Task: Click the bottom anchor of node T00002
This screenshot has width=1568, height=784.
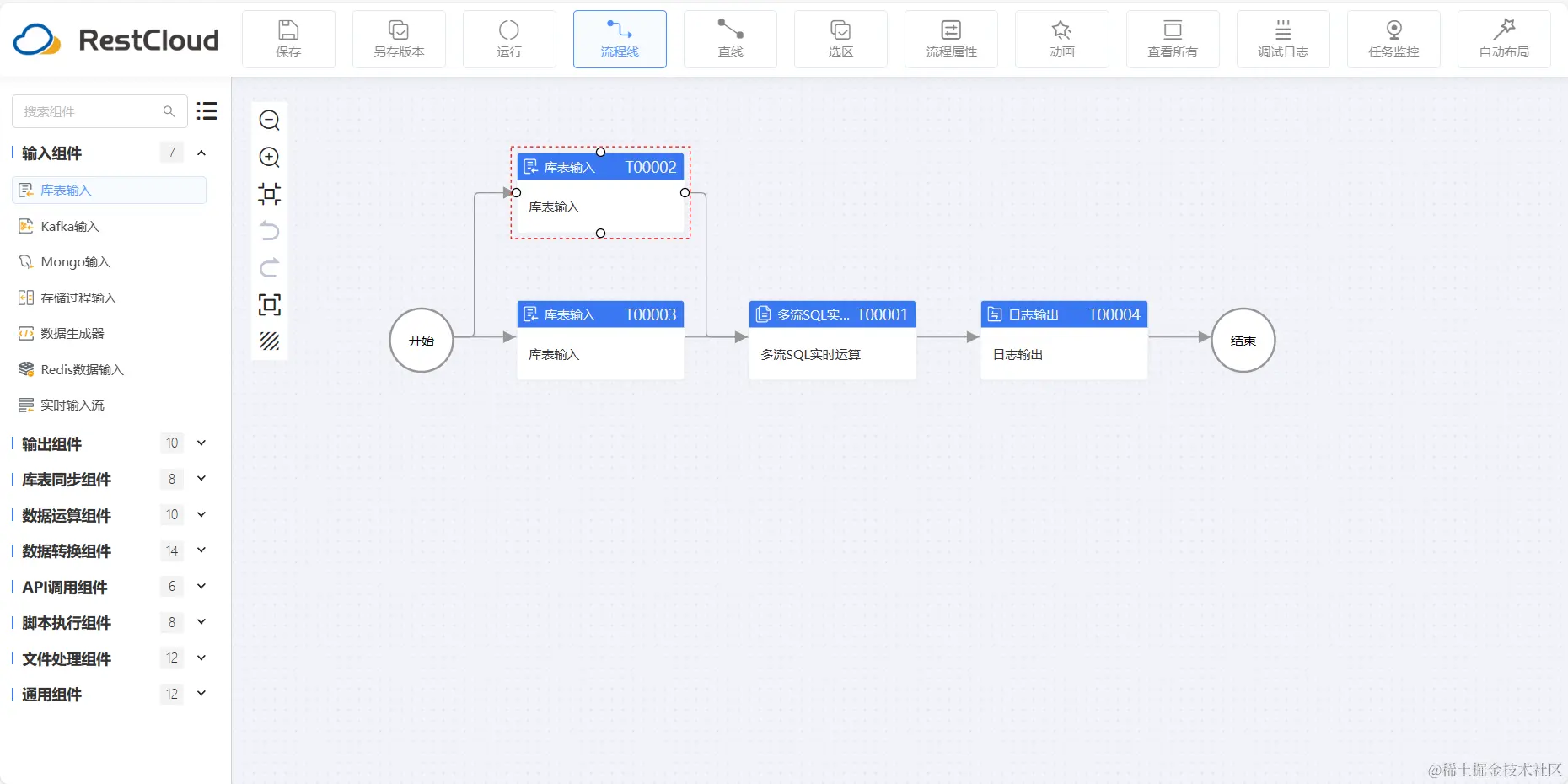Action: click(x=601, y=234)
